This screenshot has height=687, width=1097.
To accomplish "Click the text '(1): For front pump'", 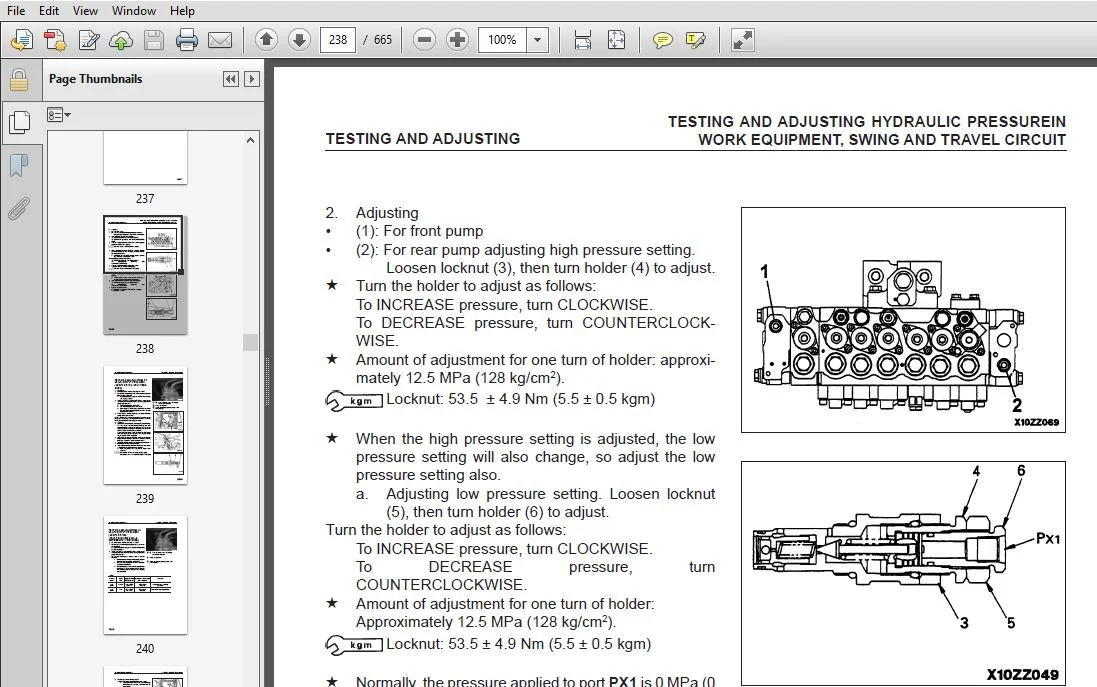I will [x=419, y=231].
